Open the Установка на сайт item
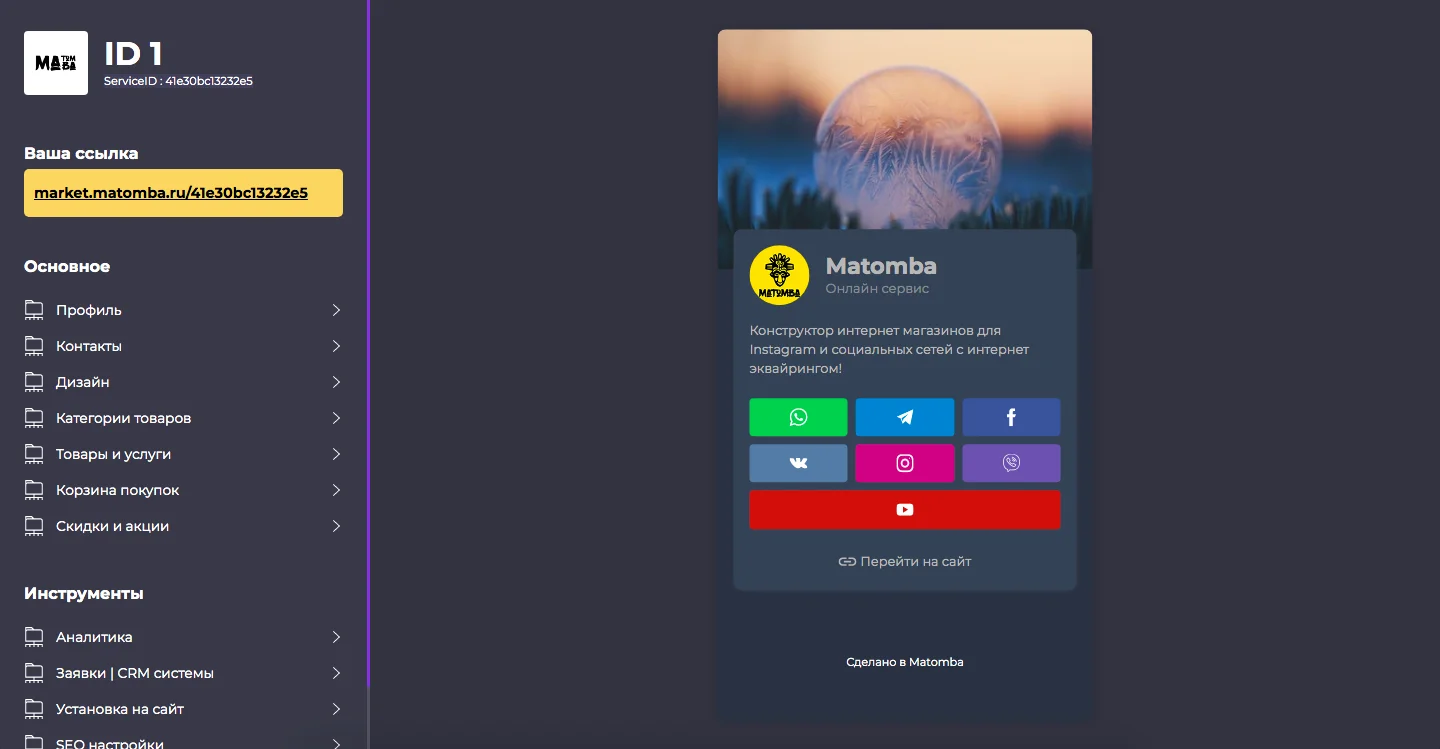The height and width of the screenshot is (749, 1440). (184, 709)
